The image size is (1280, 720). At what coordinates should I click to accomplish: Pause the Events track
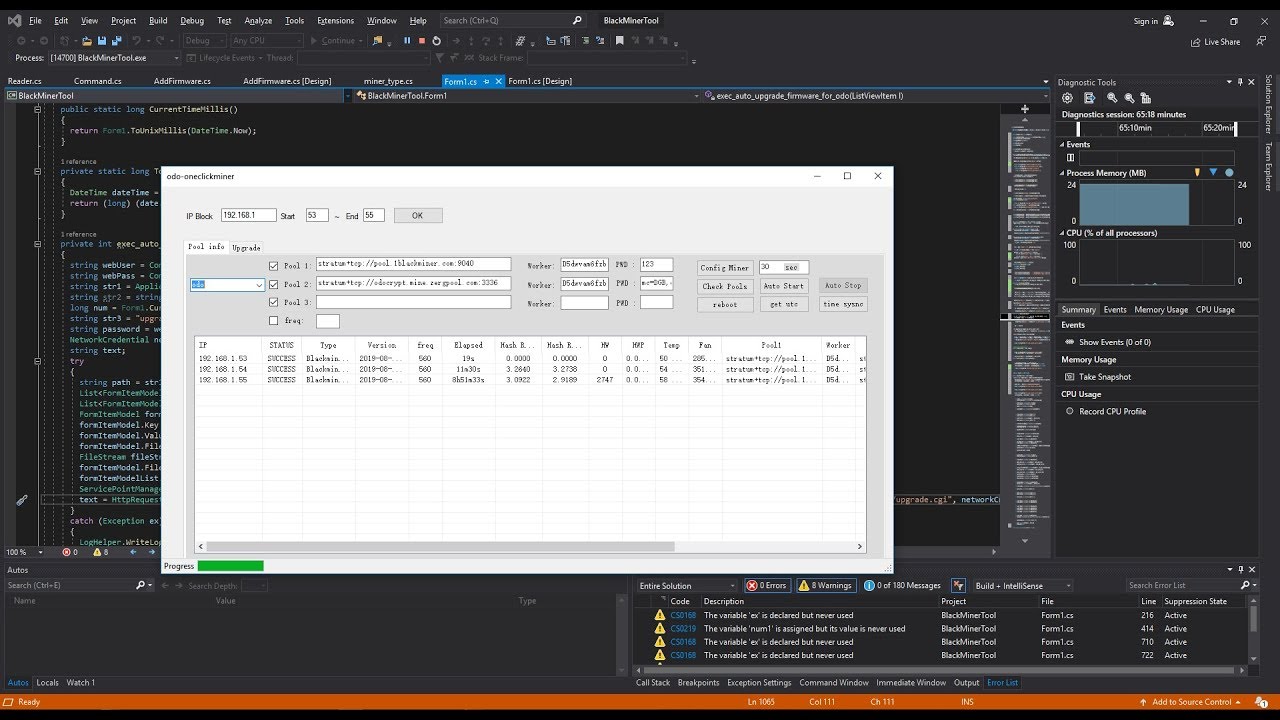click(1070, 157)
